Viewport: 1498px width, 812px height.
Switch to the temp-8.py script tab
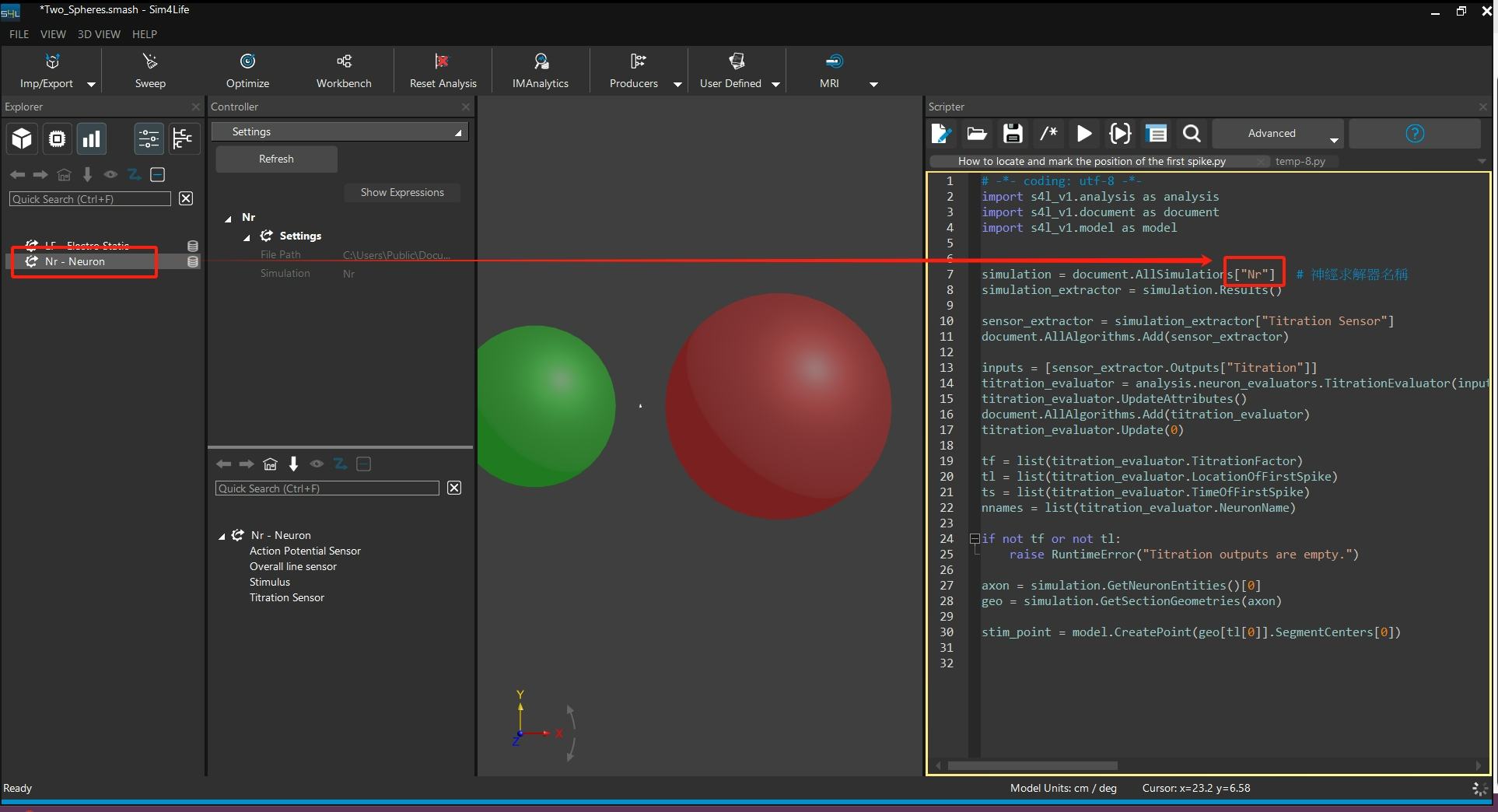1300,162
